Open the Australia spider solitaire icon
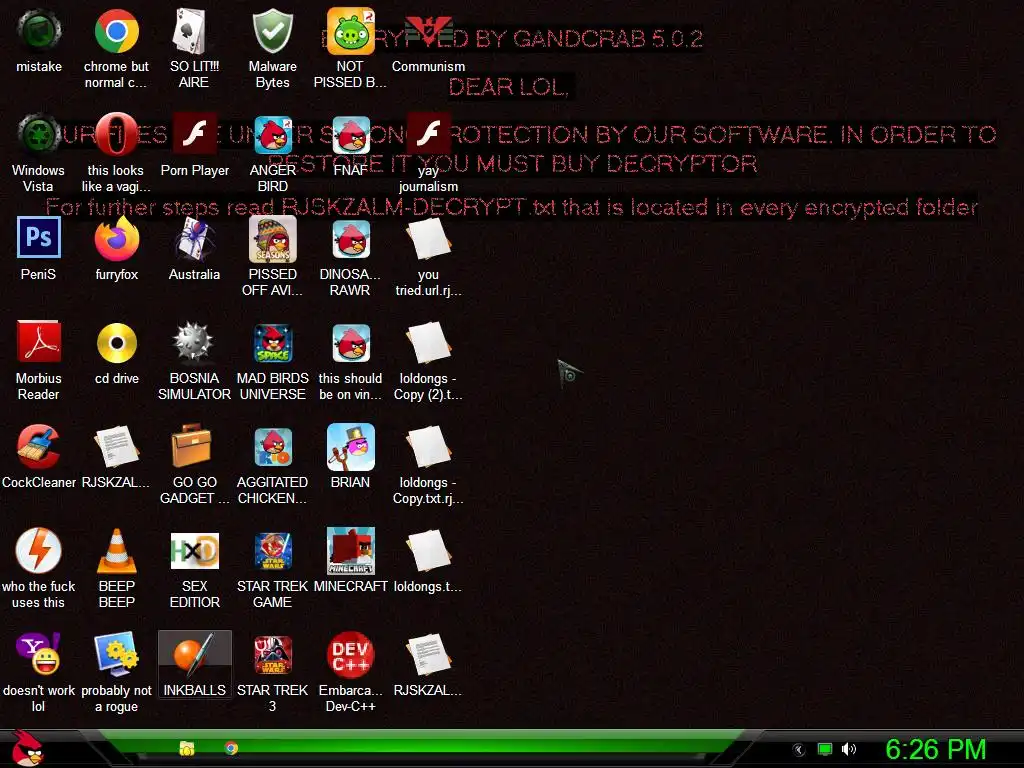This screenshot has height=768, width=1024. pos(194,239)
